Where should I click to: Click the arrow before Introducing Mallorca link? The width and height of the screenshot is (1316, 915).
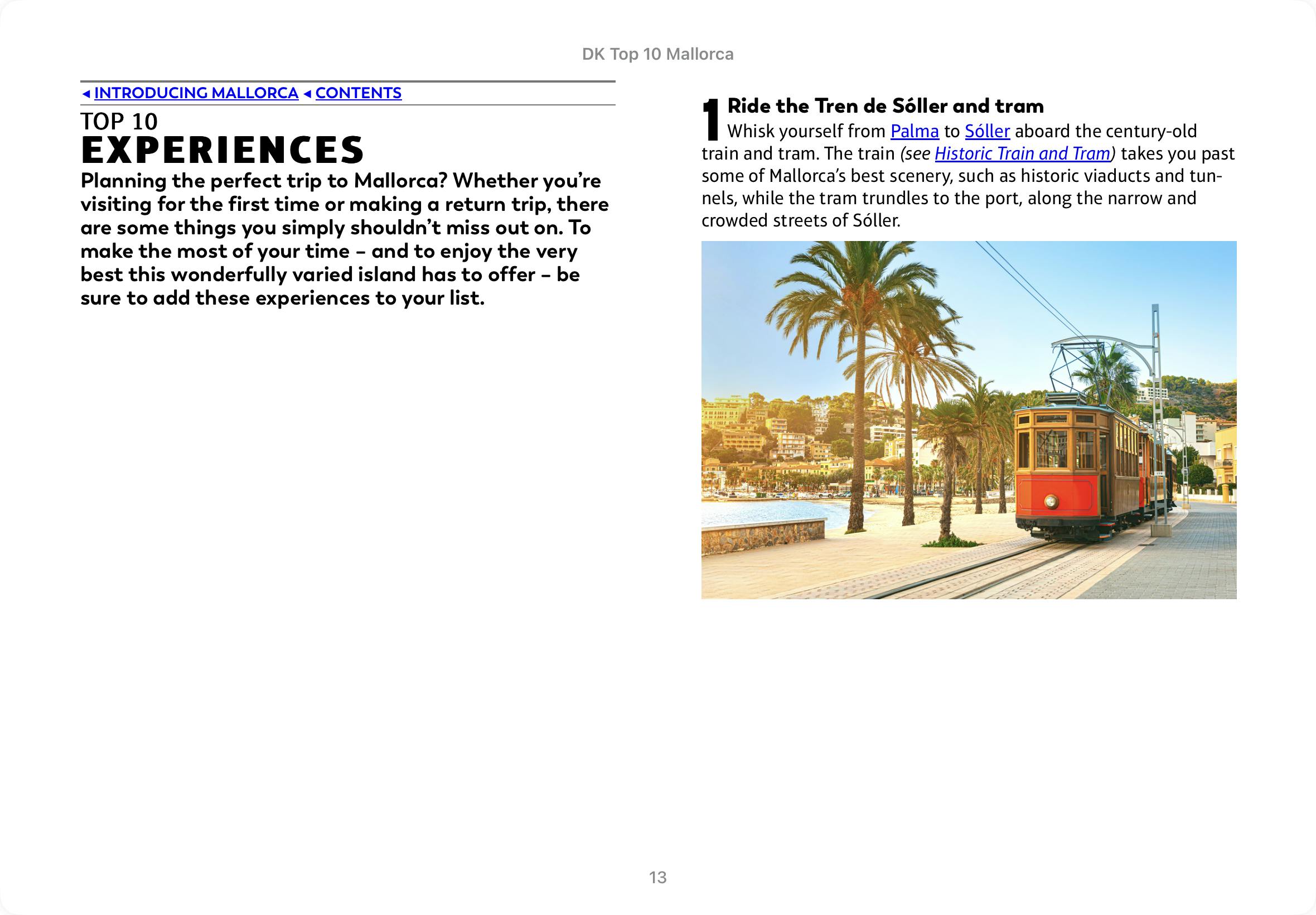[x=86, y=93]
